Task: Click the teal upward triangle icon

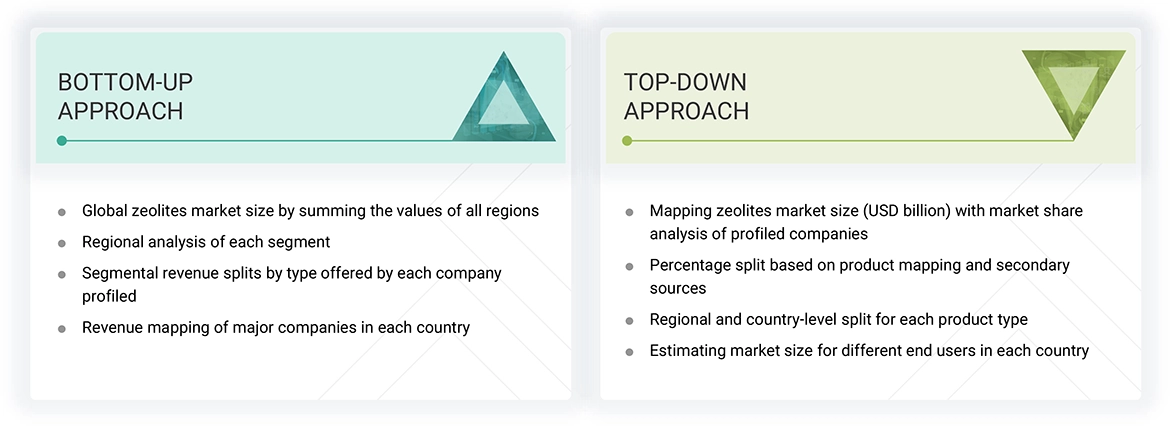Action: (x=505, y=102)
